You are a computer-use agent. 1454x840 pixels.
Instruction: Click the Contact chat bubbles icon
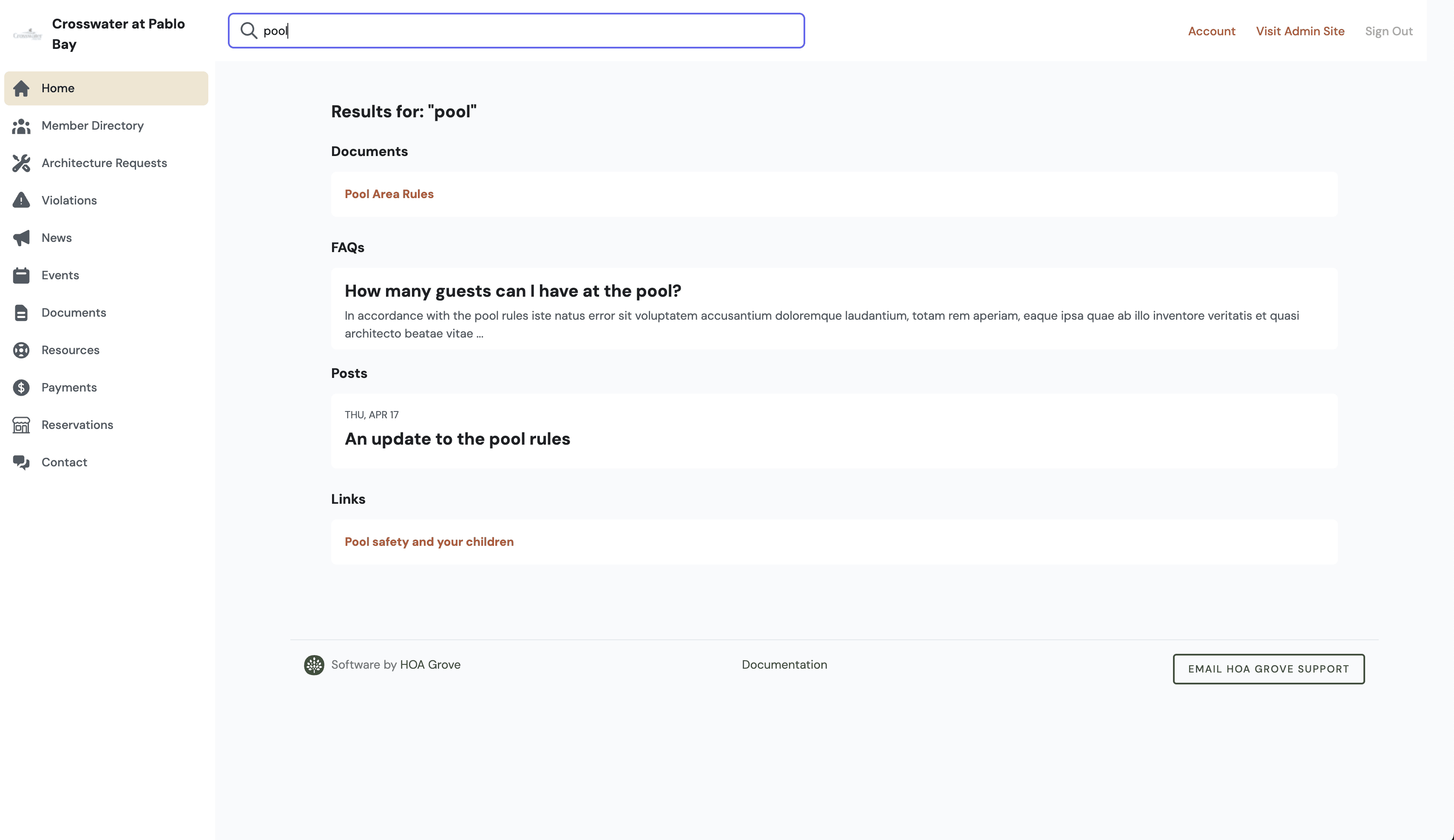tap(21, 463)
